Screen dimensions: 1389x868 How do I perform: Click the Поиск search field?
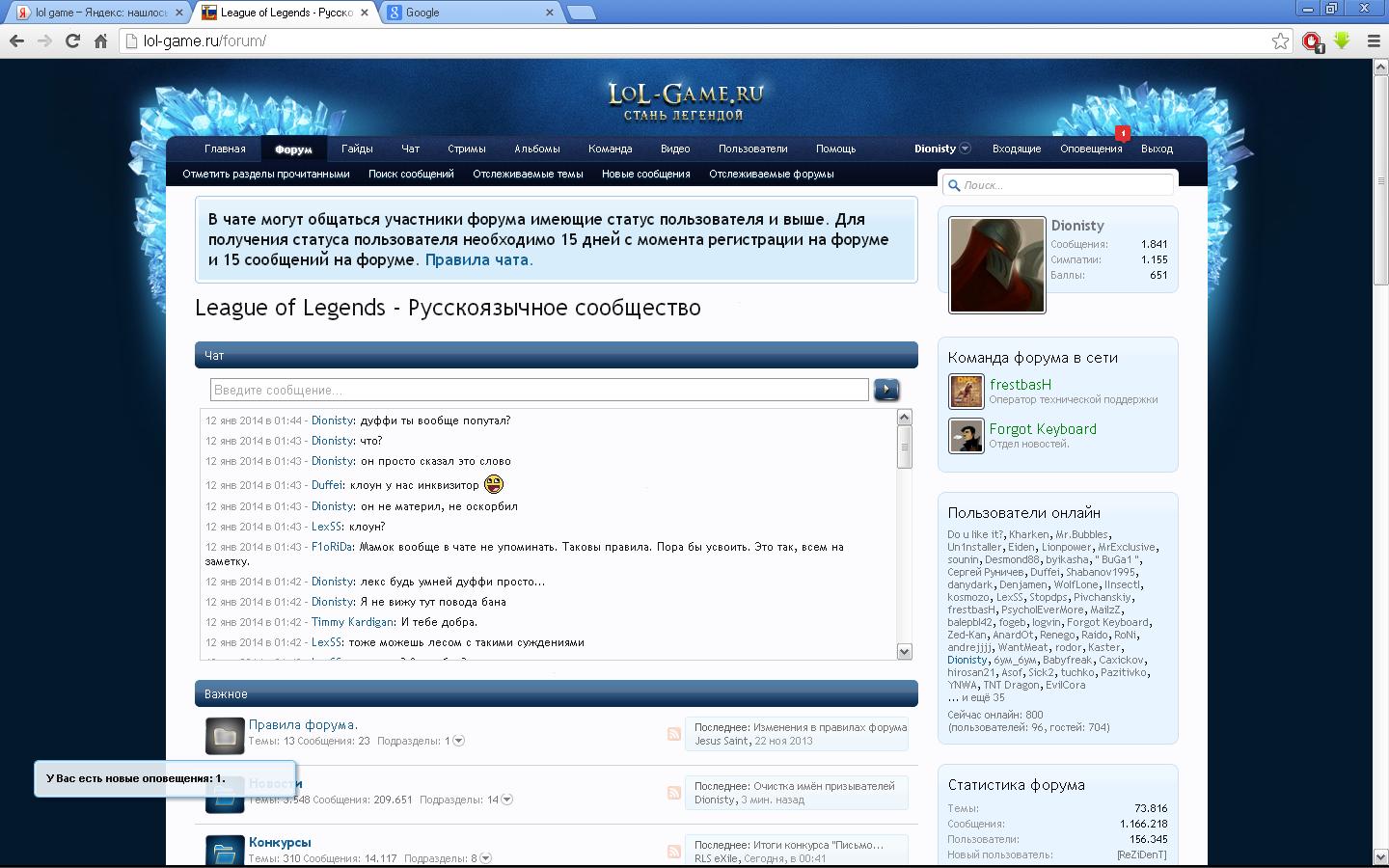click(1058, 185)
